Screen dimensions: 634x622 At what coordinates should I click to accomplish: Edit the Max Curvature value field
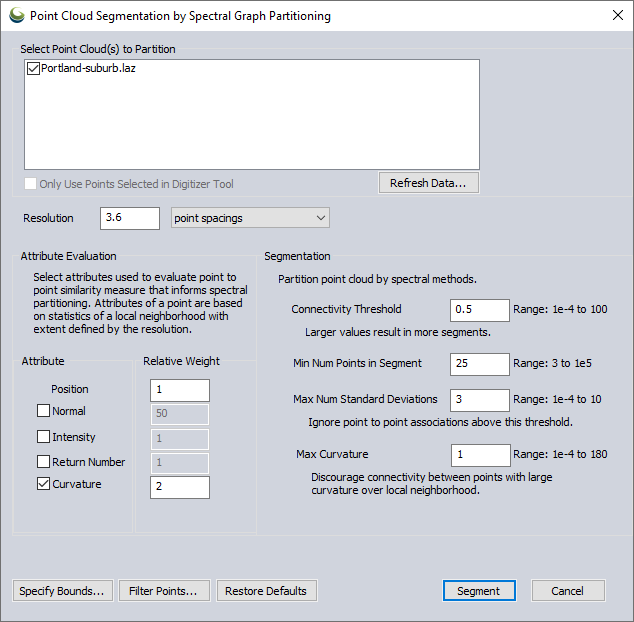tap(481, 455)
